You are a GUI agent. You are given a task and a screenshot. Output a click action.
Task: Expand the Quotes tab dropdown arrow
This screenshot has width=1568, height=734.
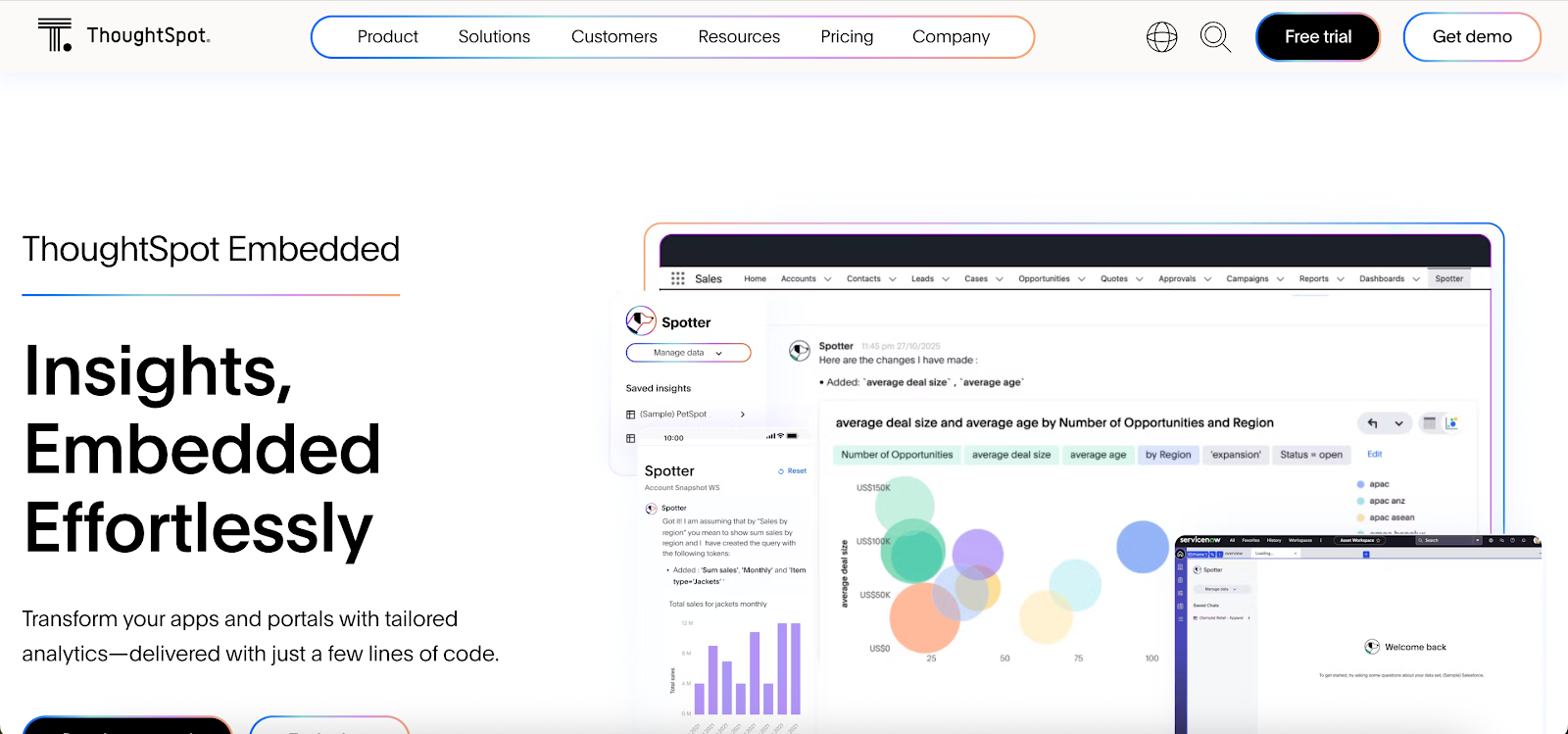(1140, 279)
